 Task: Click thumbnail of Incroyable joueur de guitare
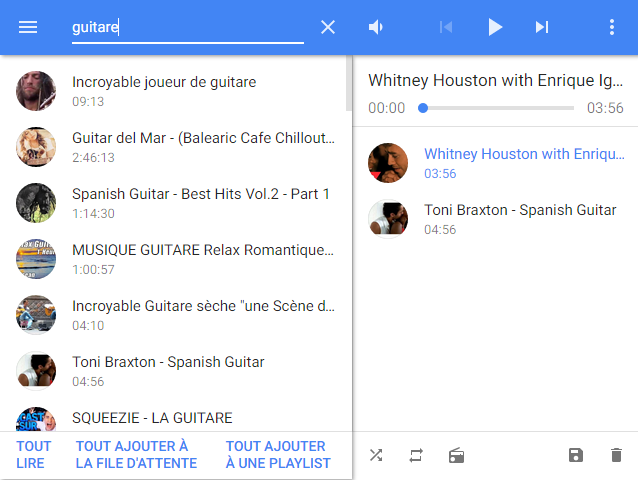pos(36,91)
